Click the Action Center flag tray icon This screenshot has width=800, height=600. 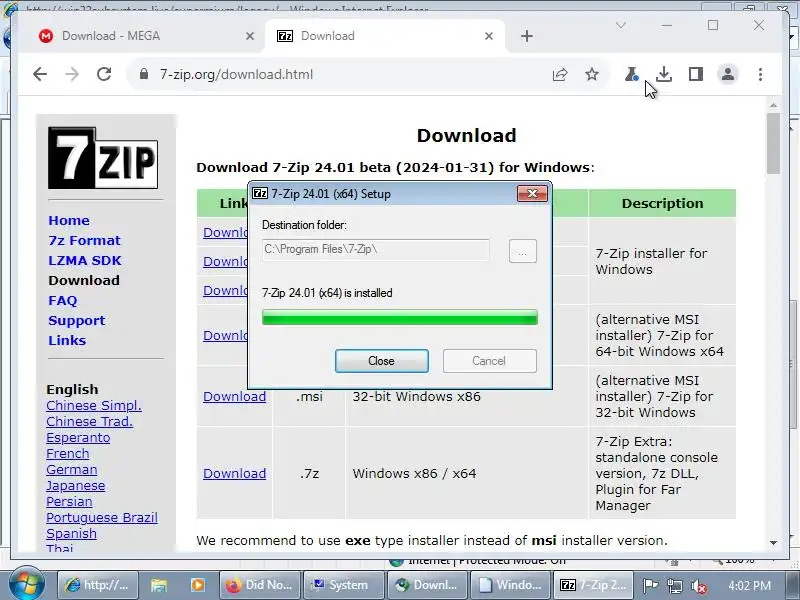coord(650,586)
